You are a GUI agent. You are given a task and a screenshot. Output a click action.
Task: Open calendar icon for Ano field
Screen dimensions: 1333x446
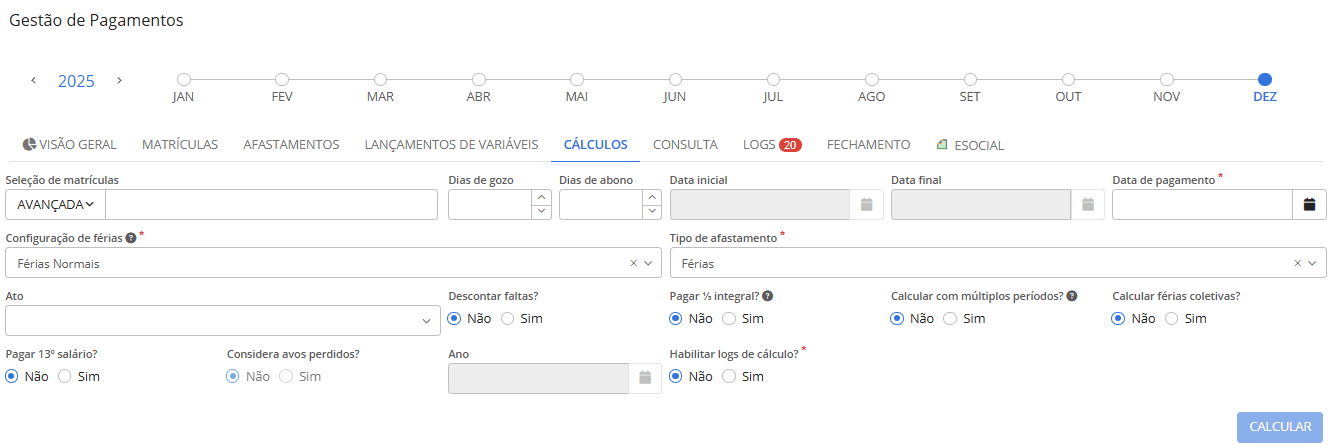tap(645, 377)
